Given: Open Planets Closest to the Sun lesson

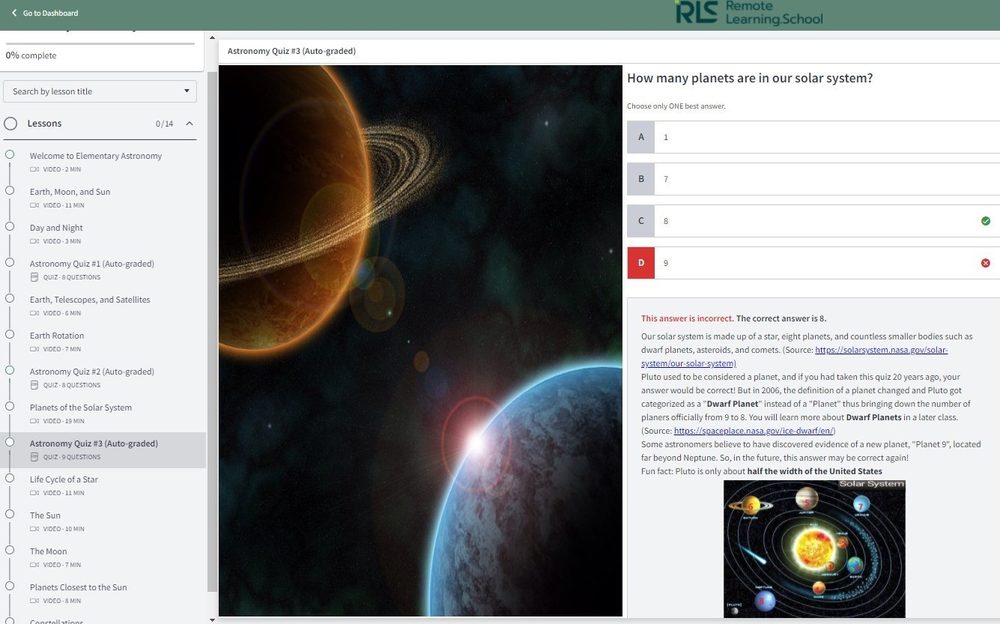Looking at the screenshot, I should (x=78, y=587).
